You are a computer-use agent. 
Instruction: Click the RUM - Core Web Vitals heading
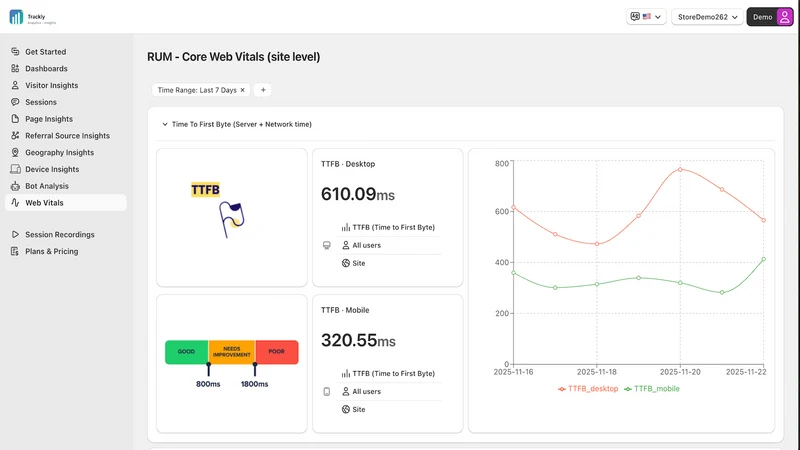tap(234, 57)
